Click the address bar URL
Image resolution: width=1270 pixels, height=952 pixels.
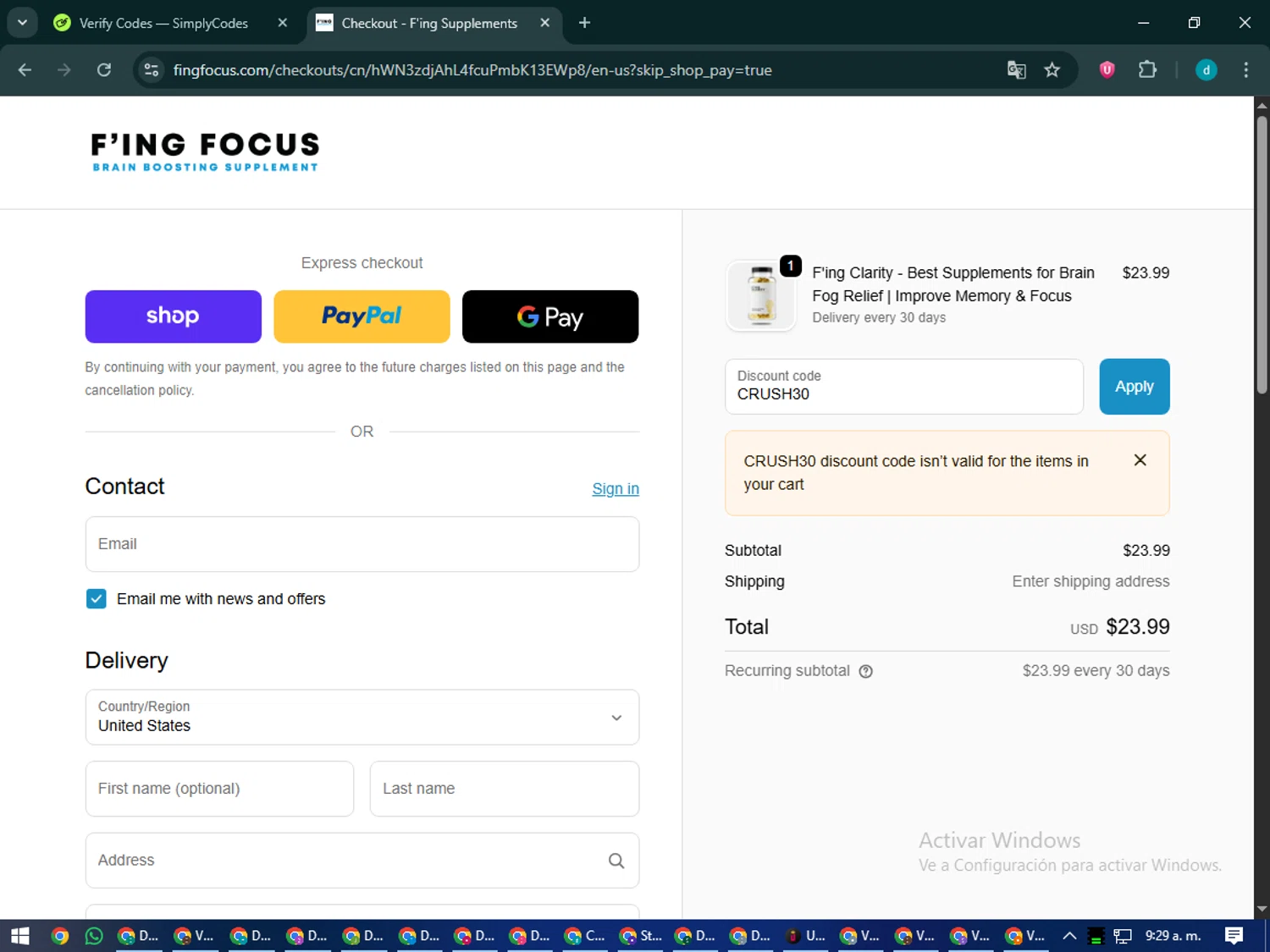(472, 70)
